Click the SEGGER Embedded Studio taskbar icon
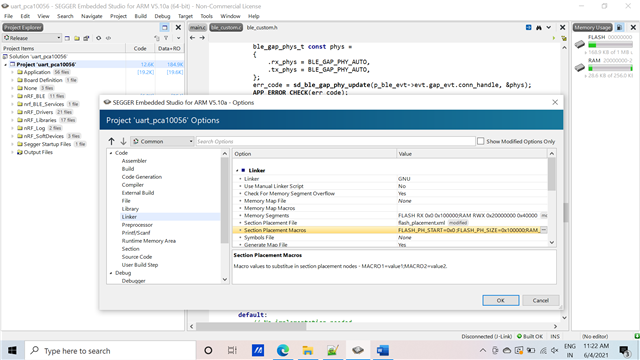 coord(358,350)
